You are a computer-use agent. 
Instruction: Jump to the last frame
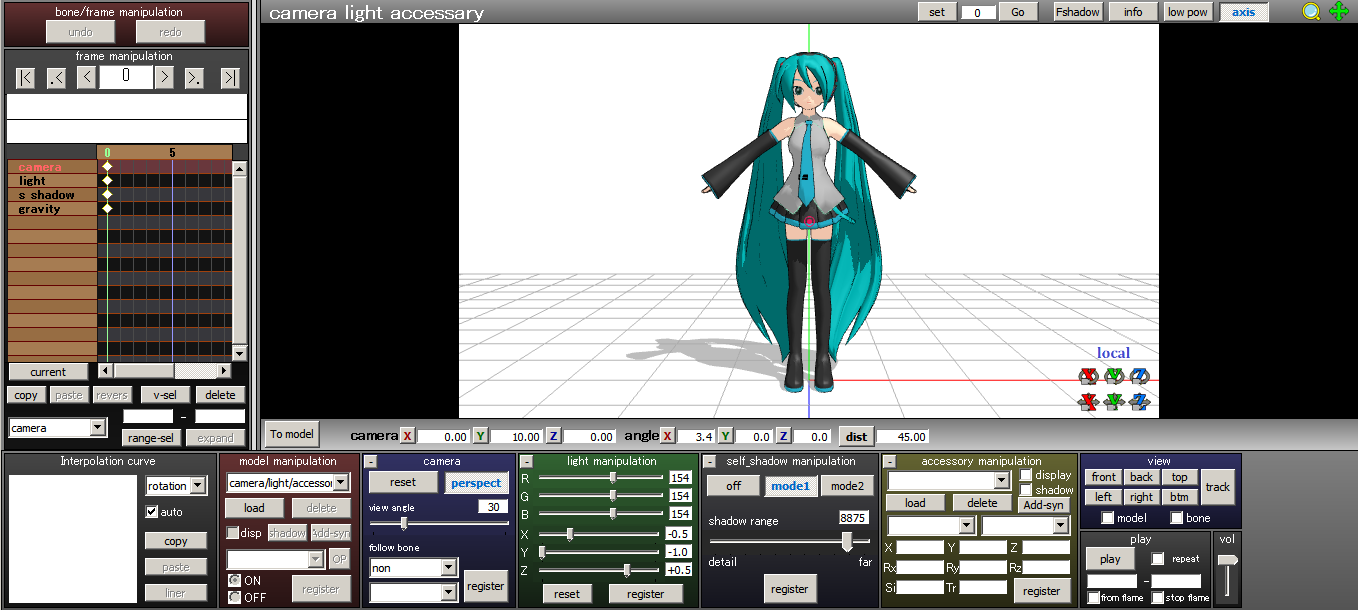point(230,78)
